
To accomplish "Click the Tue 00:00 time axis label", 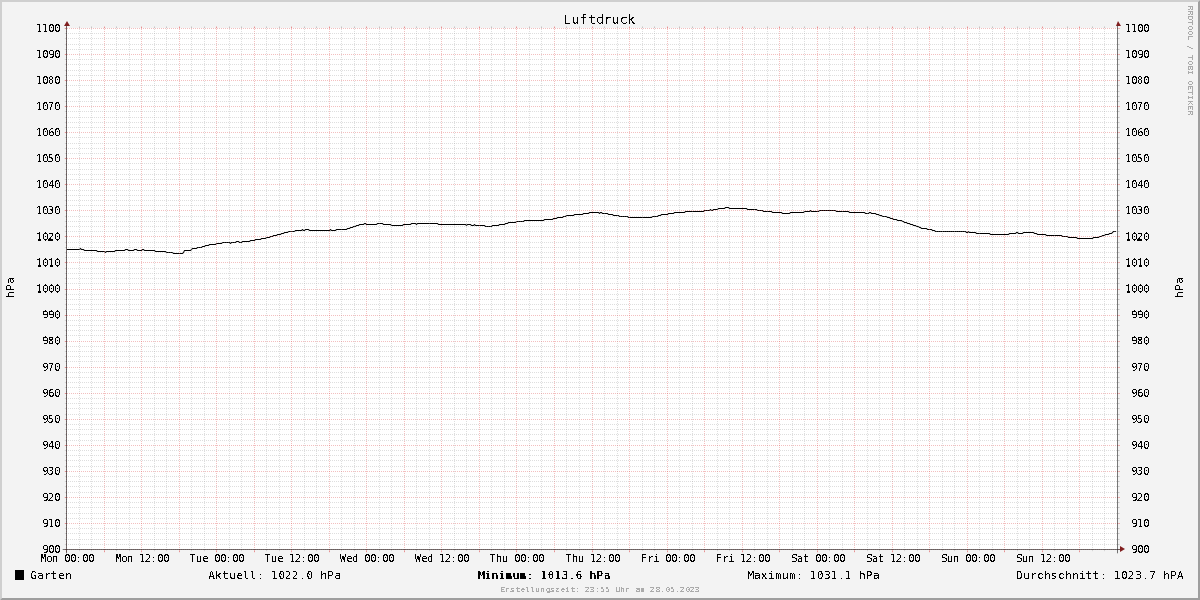I will [217, 558].
